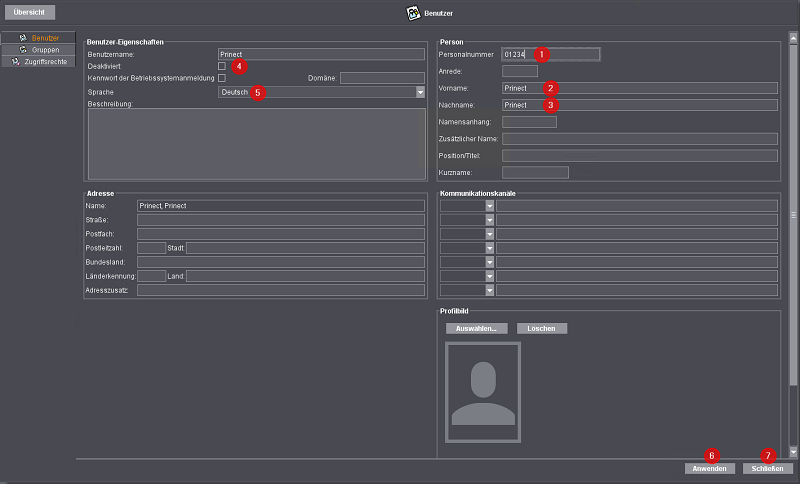Open the last Kommunikationskanäle type dropdown
This screenshot has width=800, height=484.
(x=490, y=290)
